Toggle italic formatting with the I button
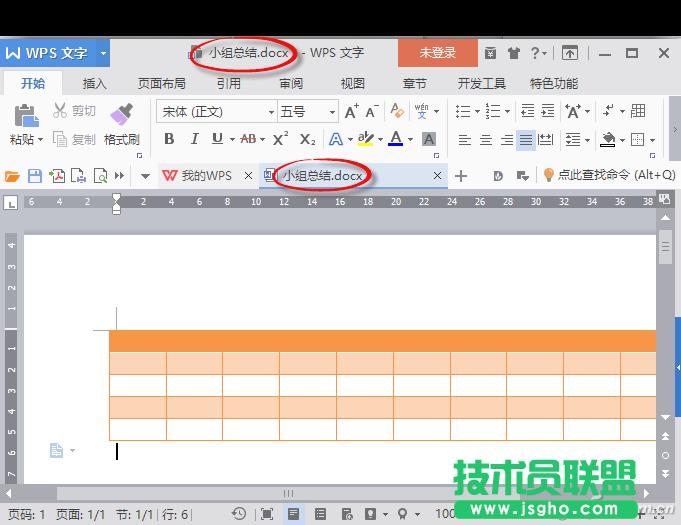 pyautogui.click(x=193, y=139)
